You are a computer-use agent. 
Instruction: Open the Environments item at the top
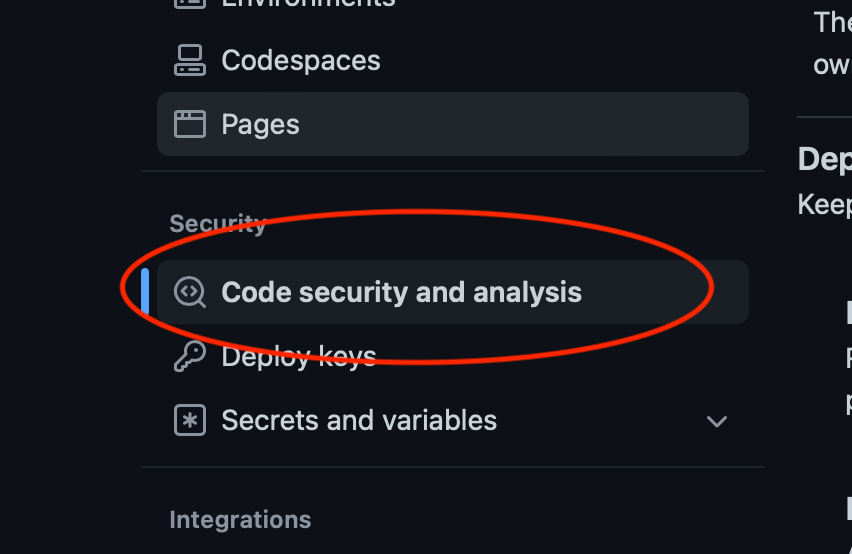(x=308, y=4)
